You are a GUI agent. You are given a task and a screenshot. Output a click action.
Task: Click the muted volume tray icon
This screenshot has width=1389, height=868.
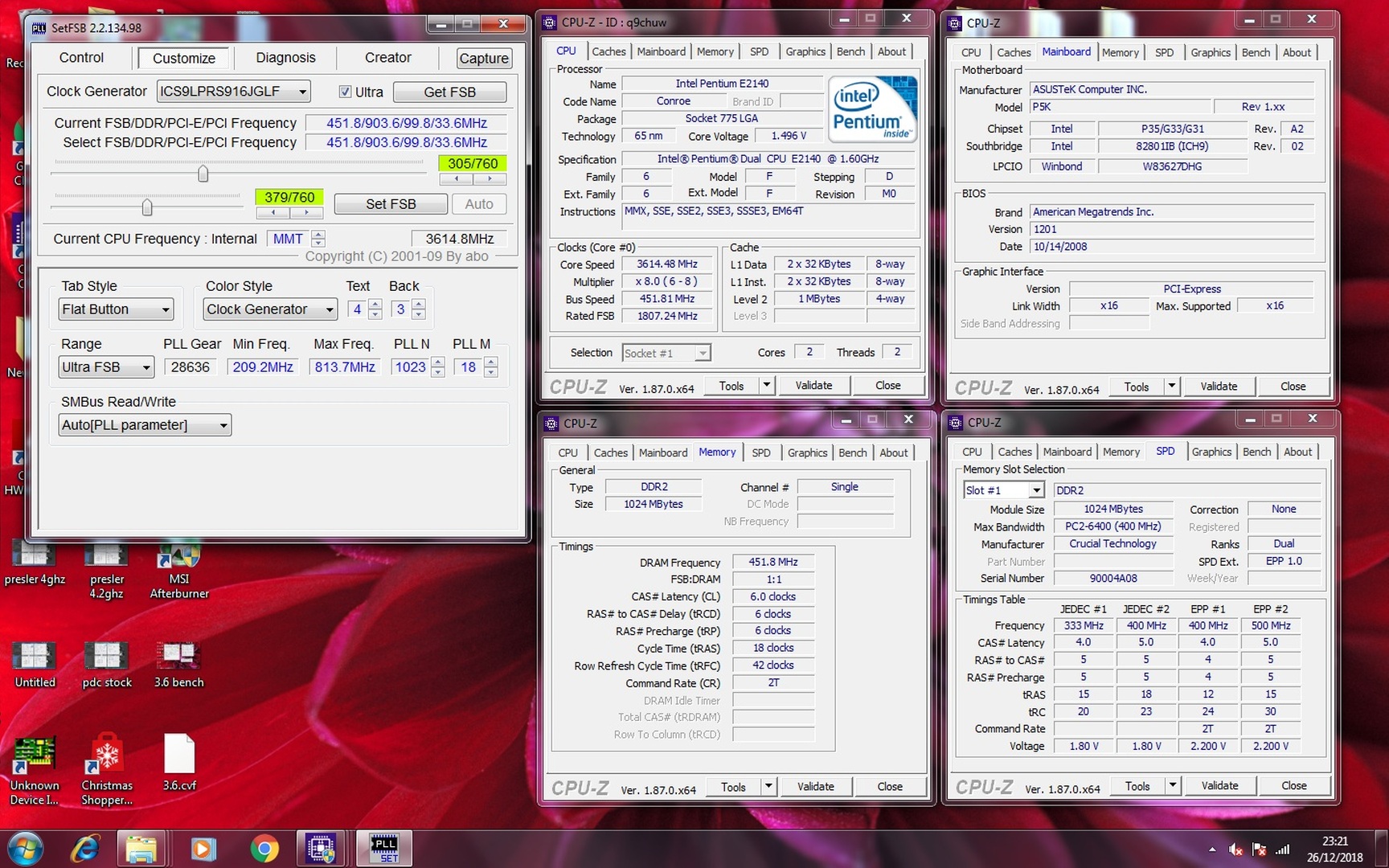pyautogui.click(x=1235, y=850)
